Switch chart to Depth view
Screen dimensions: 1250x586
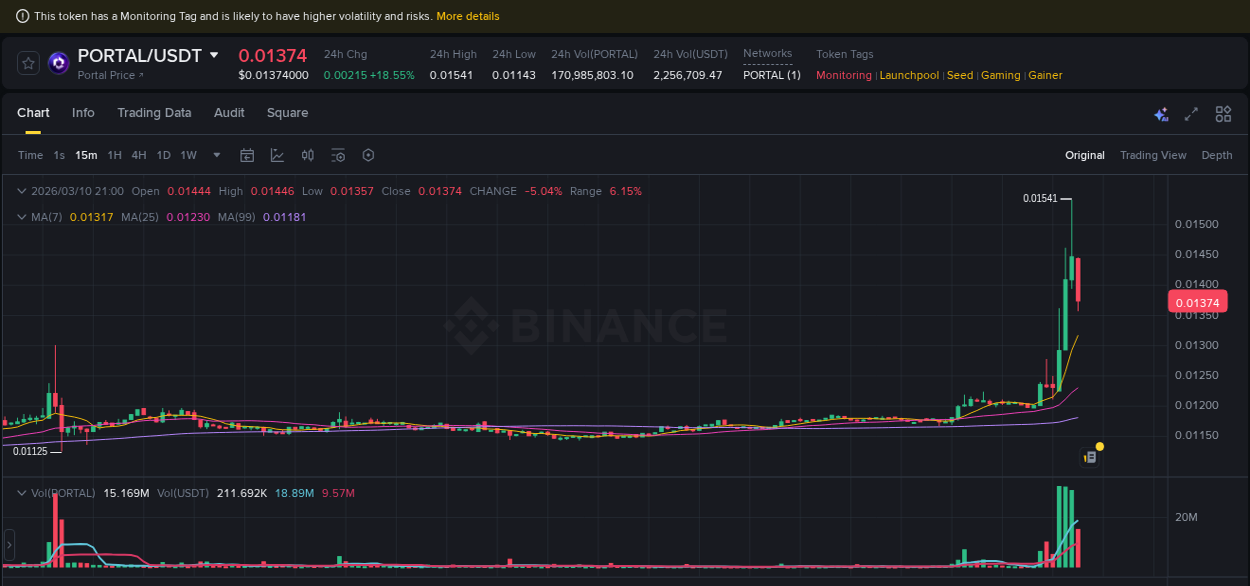coord(1217,155)
